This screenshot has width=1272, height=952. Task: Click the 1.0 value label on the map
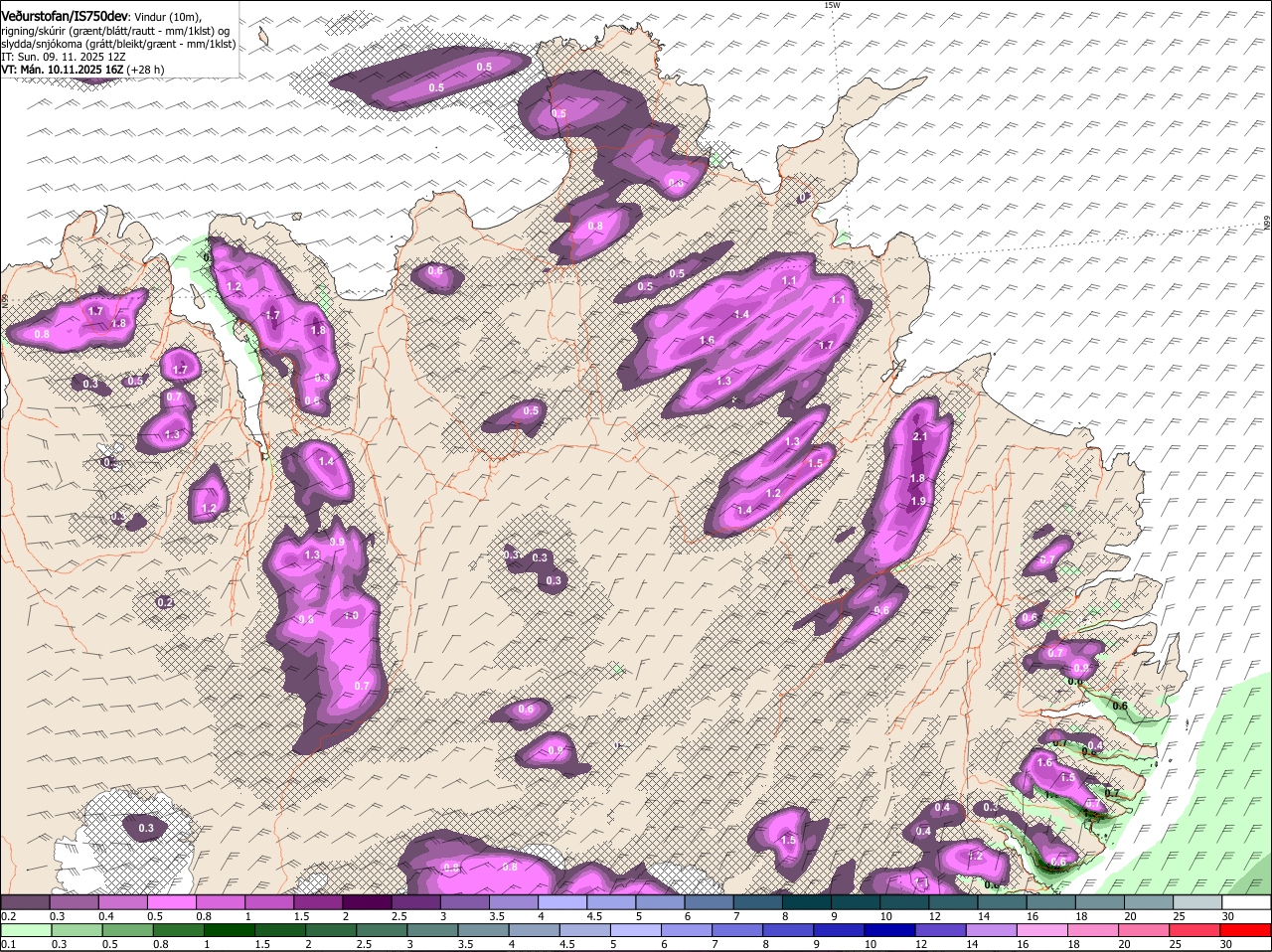[351, 616]
